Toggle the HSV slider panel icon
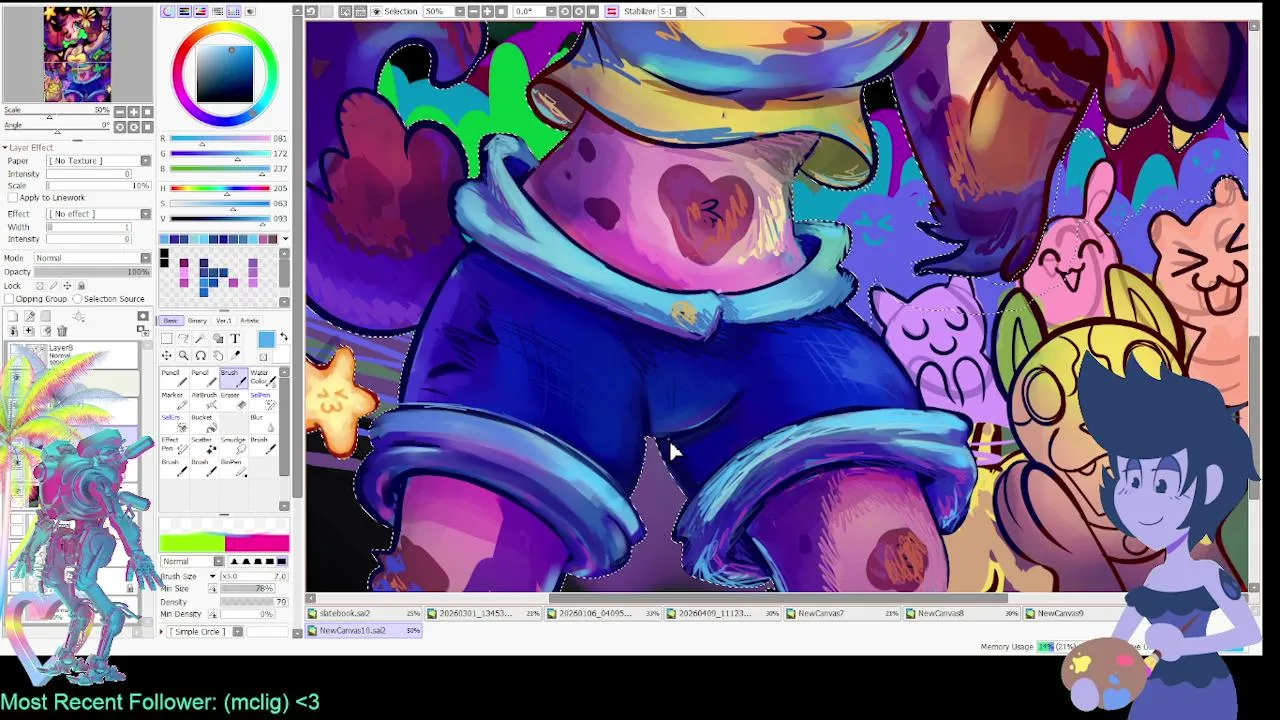This screenshot has width=1280, height=720. click(200, 11)
